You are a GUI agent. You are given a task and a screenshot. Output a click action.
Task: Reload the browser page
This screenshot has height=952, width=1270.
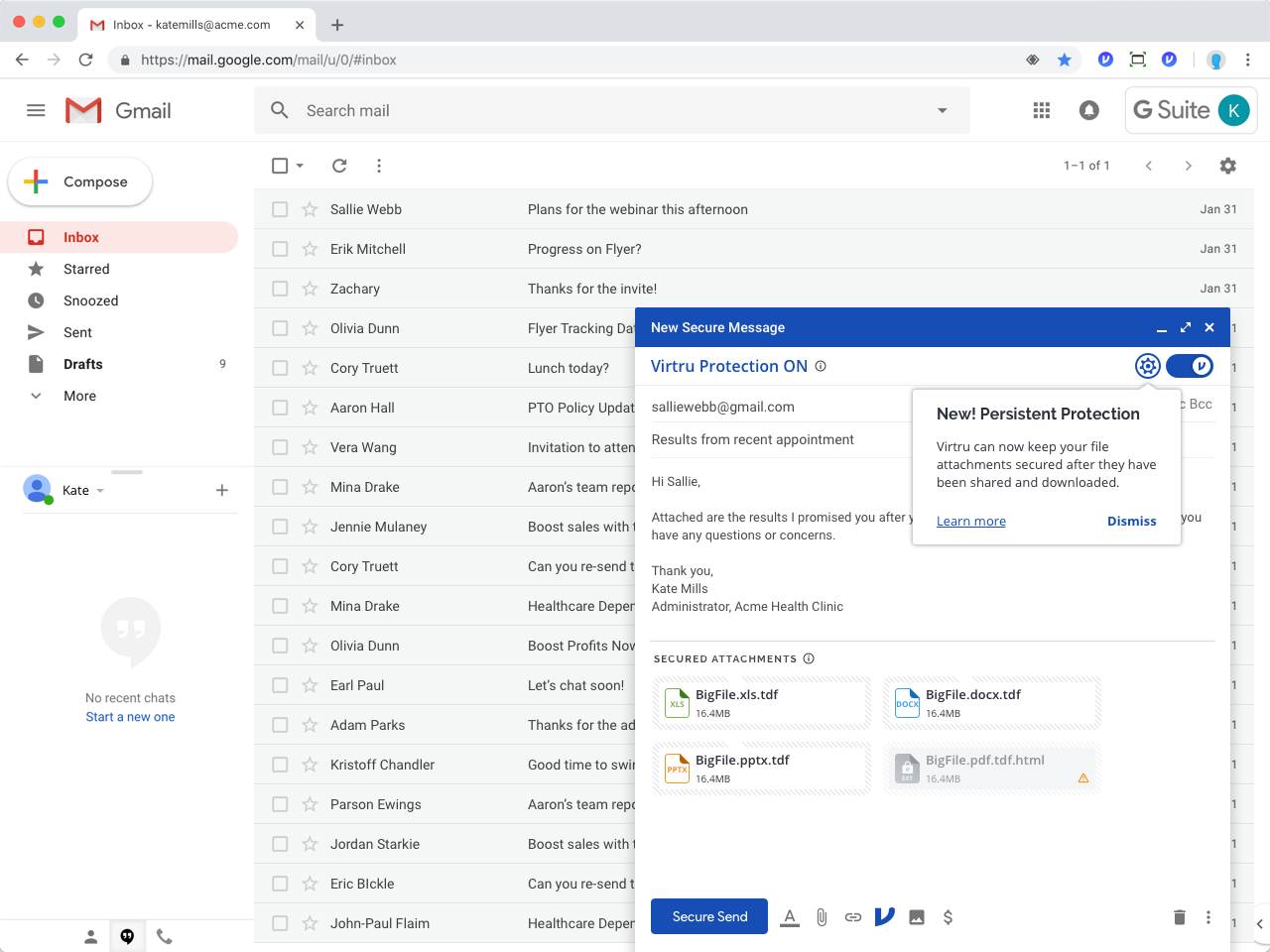(x=86, y=59)
